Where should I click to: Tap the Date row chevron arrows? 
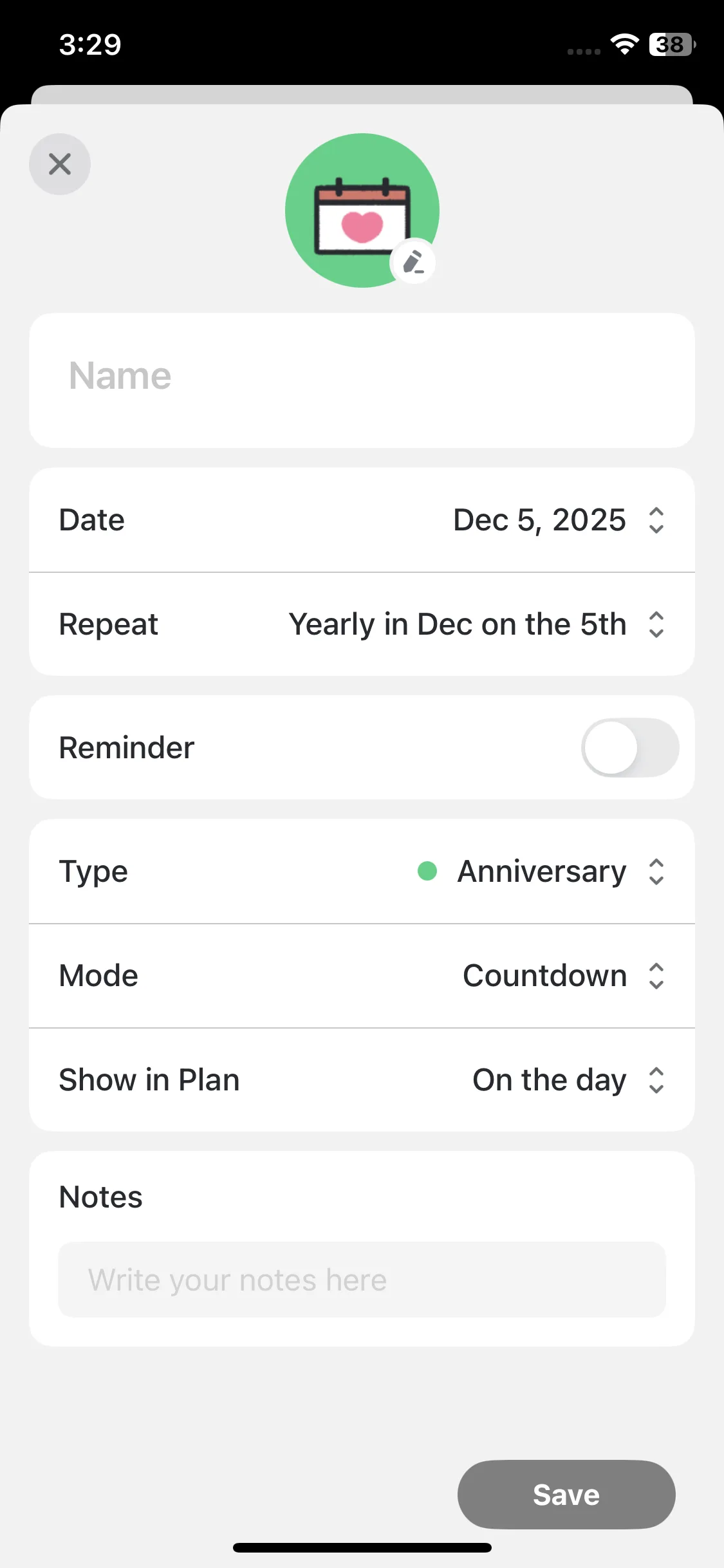656,520
